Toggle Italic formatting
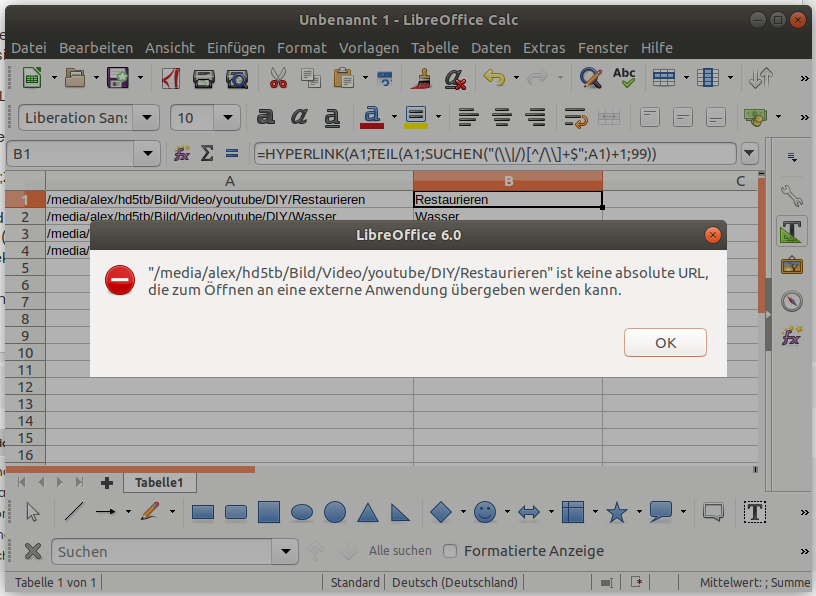The height and width of the screenshot is (596, 816). pyautogui.click(x=299, y=117)
